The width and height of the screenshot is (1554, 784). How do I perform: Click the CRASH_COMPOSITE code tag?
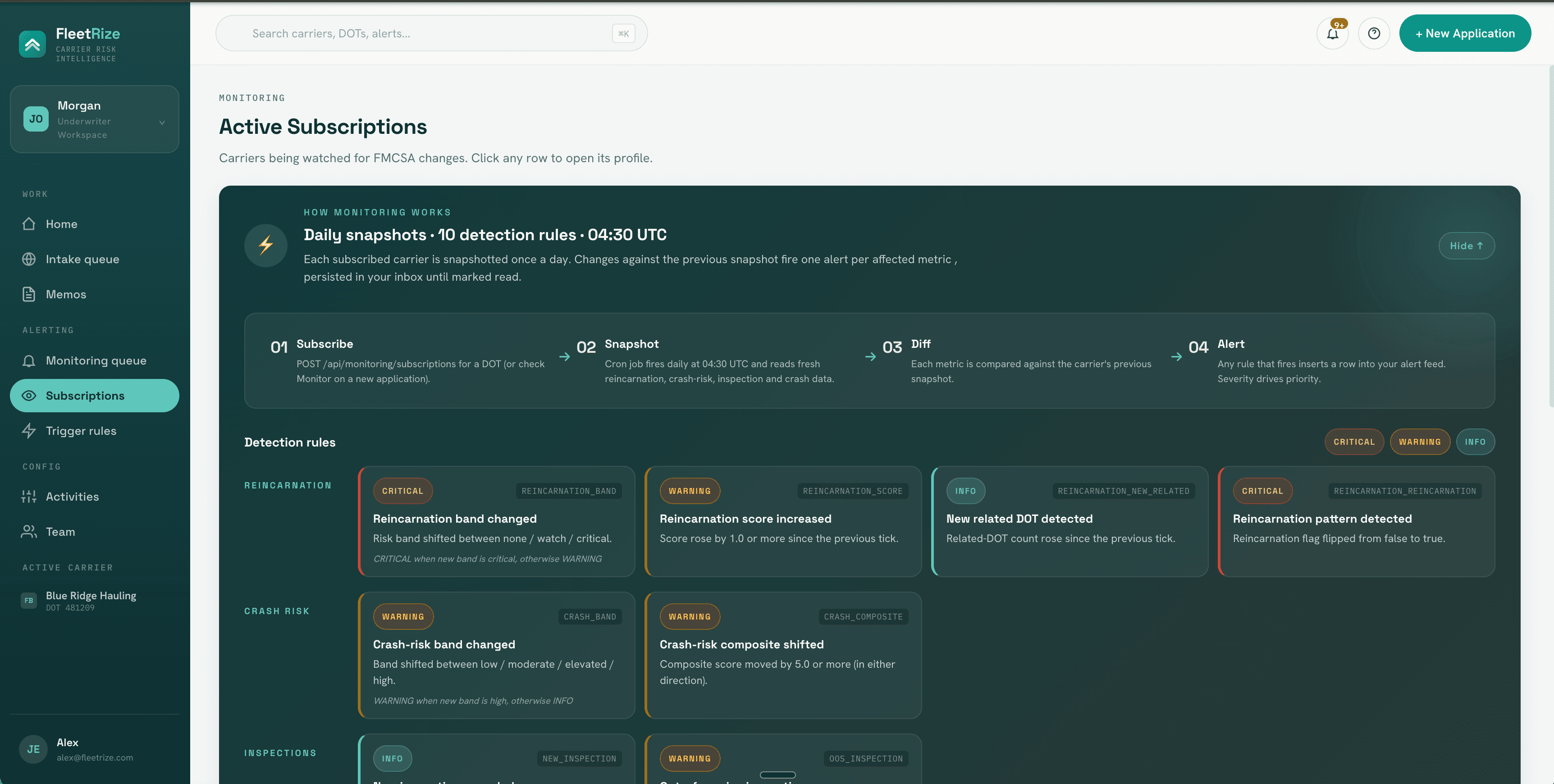point(863,617)
